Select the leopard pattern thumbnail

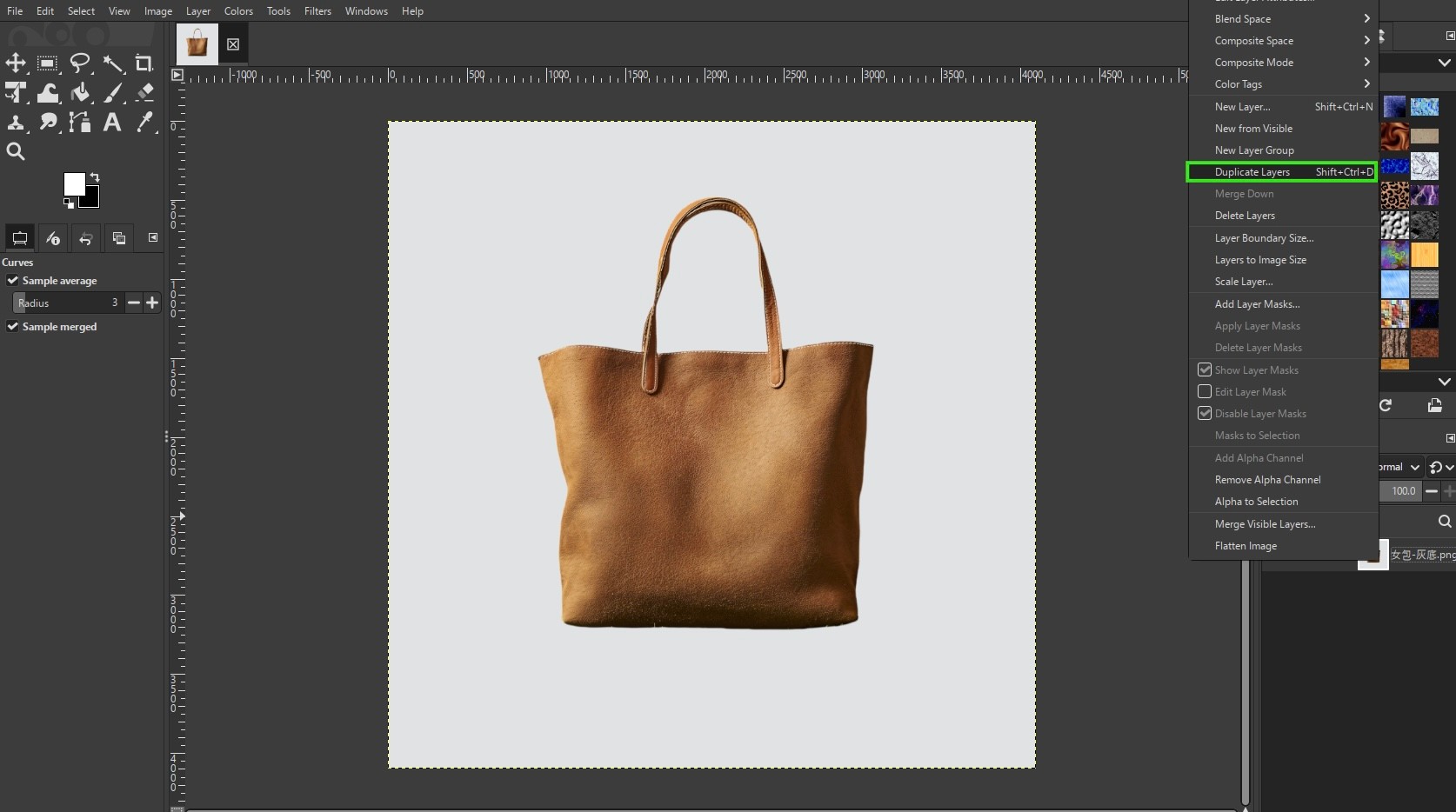pyautogui.click(x=1395, y=196)
